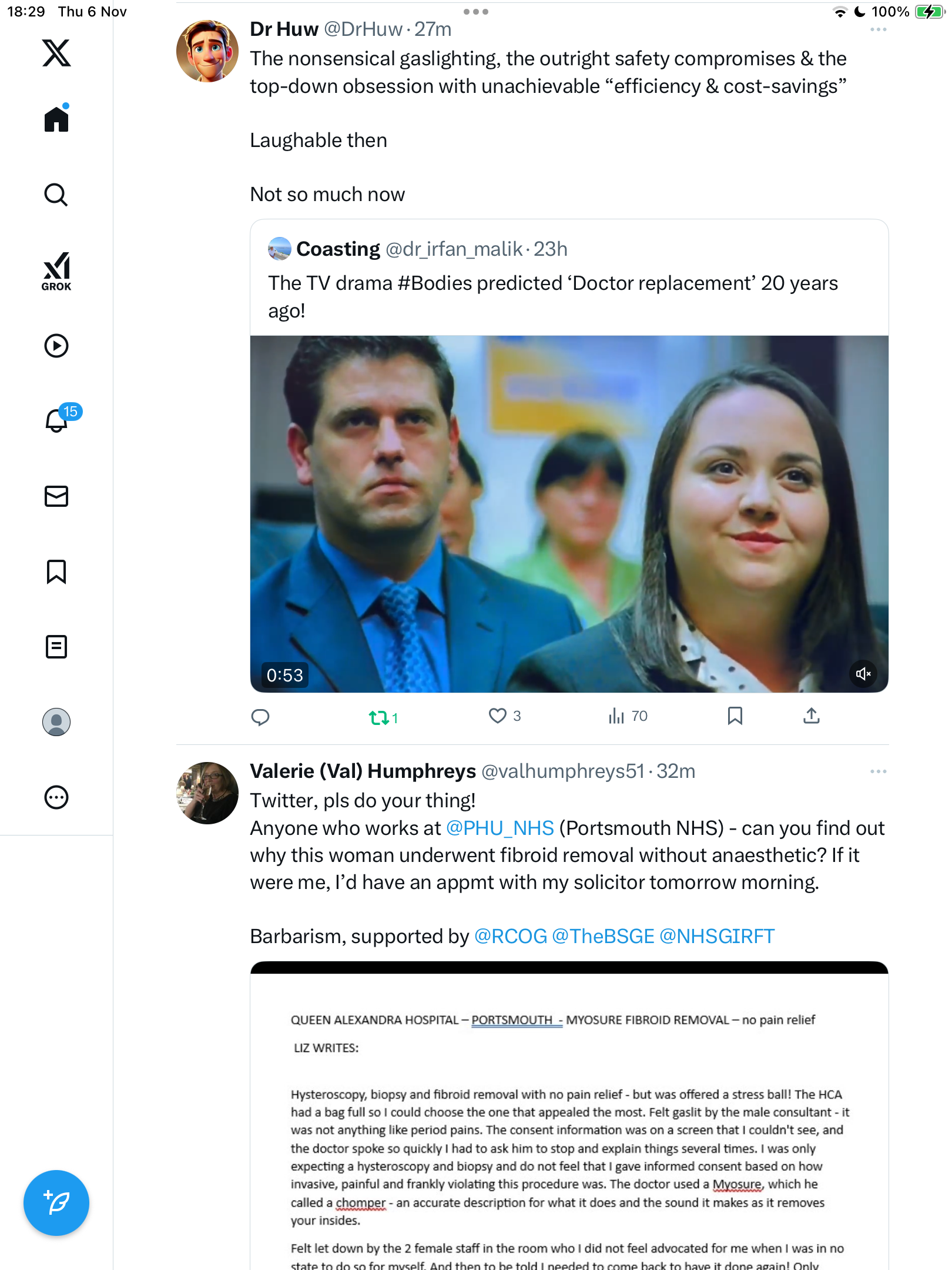Open more options on Dr Huw's post
Image resolution: width=952 pixels, height=1270 pixels.
(878, 29)
